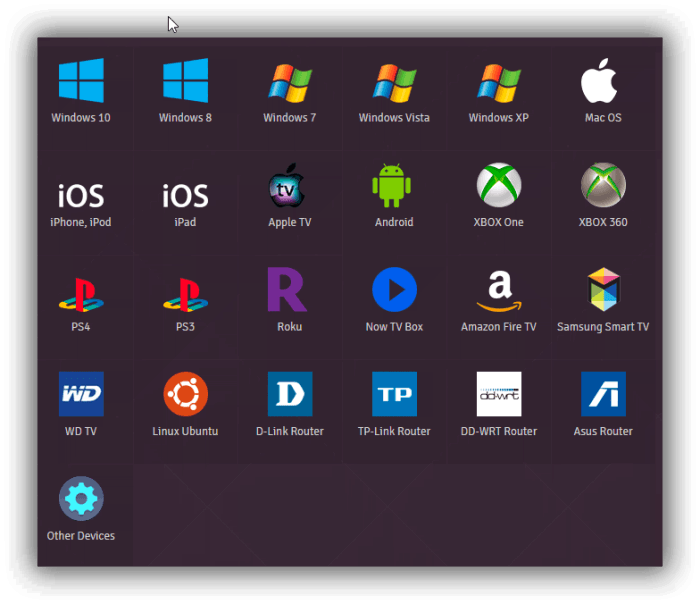Select the XBOX 360 icon
700x604 pixels.
(603, 186)
